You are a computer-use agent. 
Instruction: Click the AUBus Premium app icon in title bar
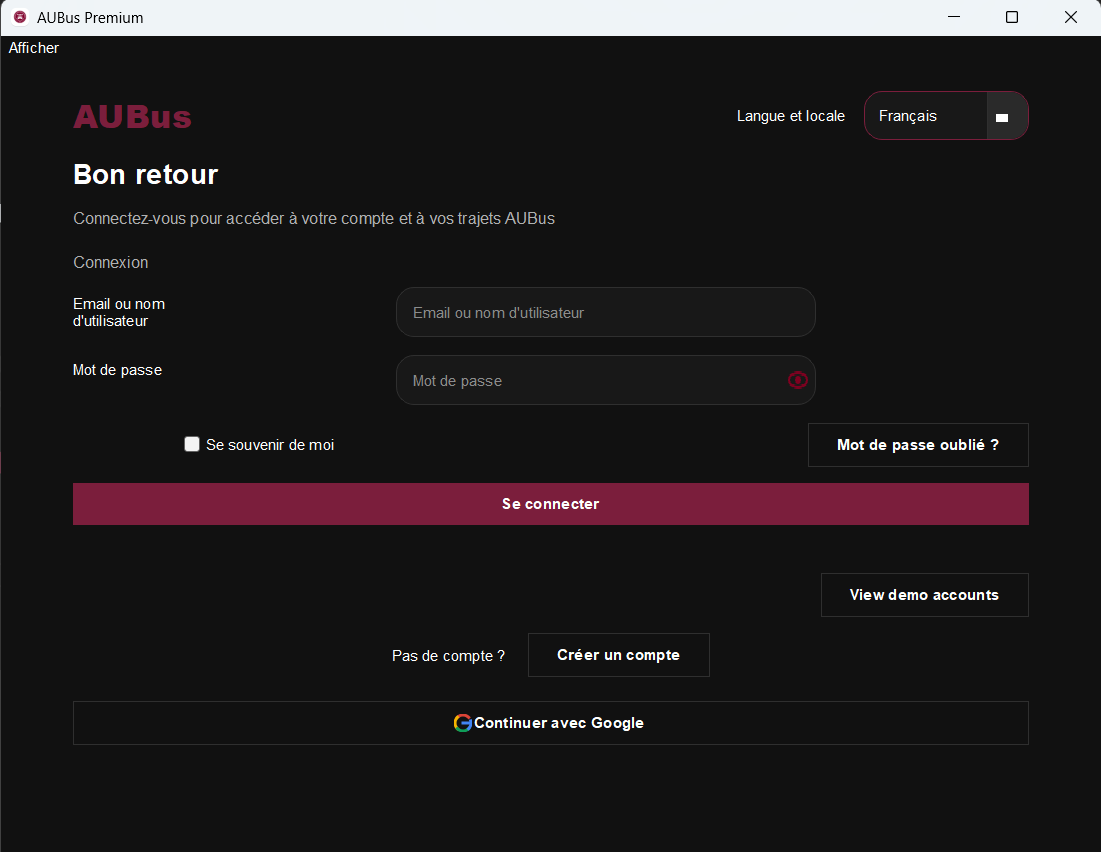pyautogui.click(x=20, y=17)
